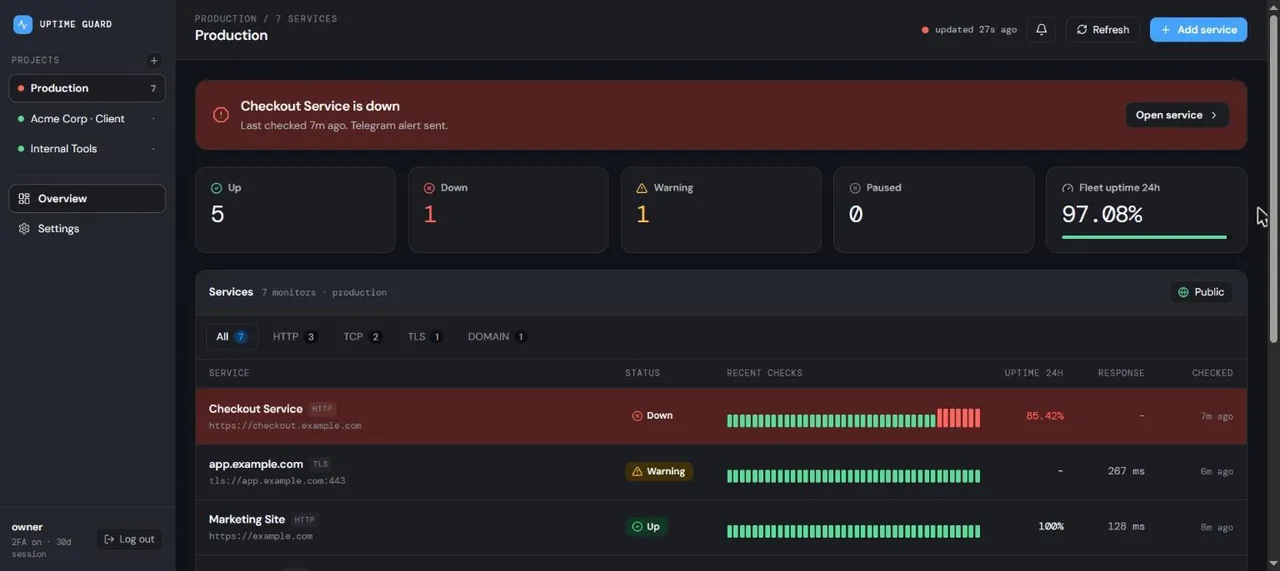Click the https://checkout.example.com URL
This screenshot has height=571, width=1280.
[285, 426]
